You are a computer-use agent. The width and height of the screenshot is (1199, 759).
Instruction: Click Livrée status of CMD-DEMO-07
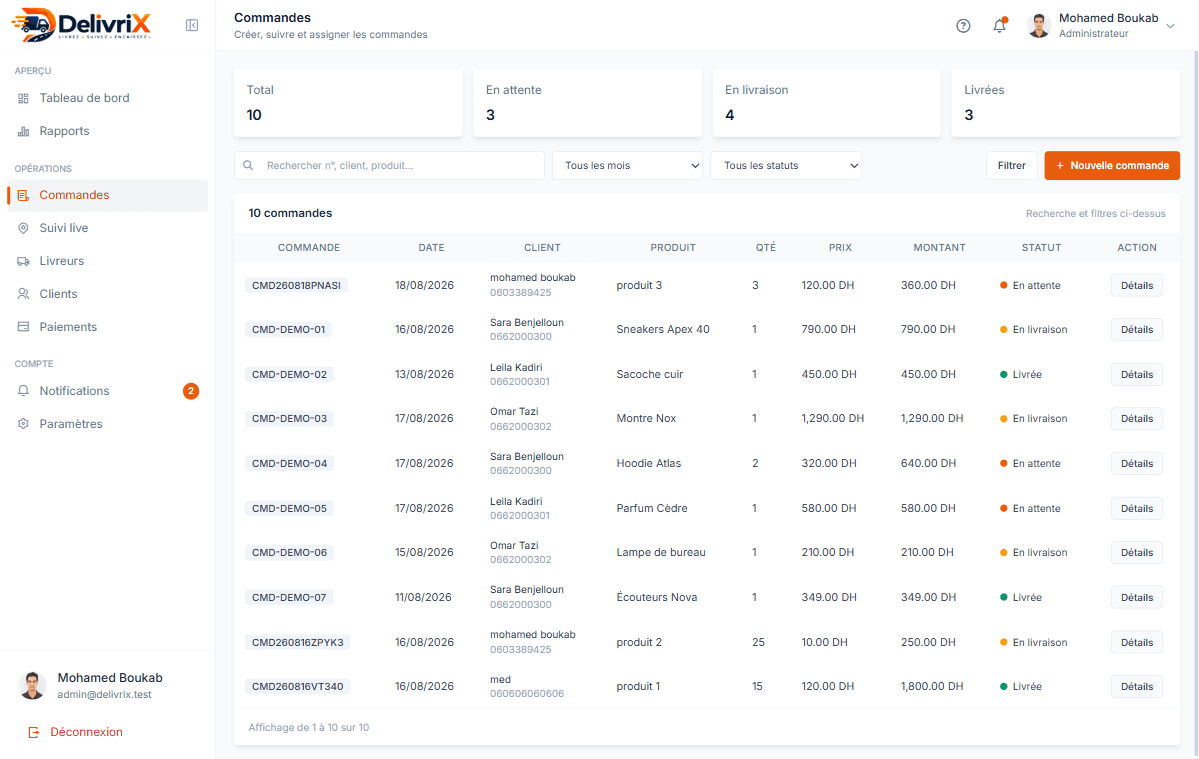(1021, 598)
